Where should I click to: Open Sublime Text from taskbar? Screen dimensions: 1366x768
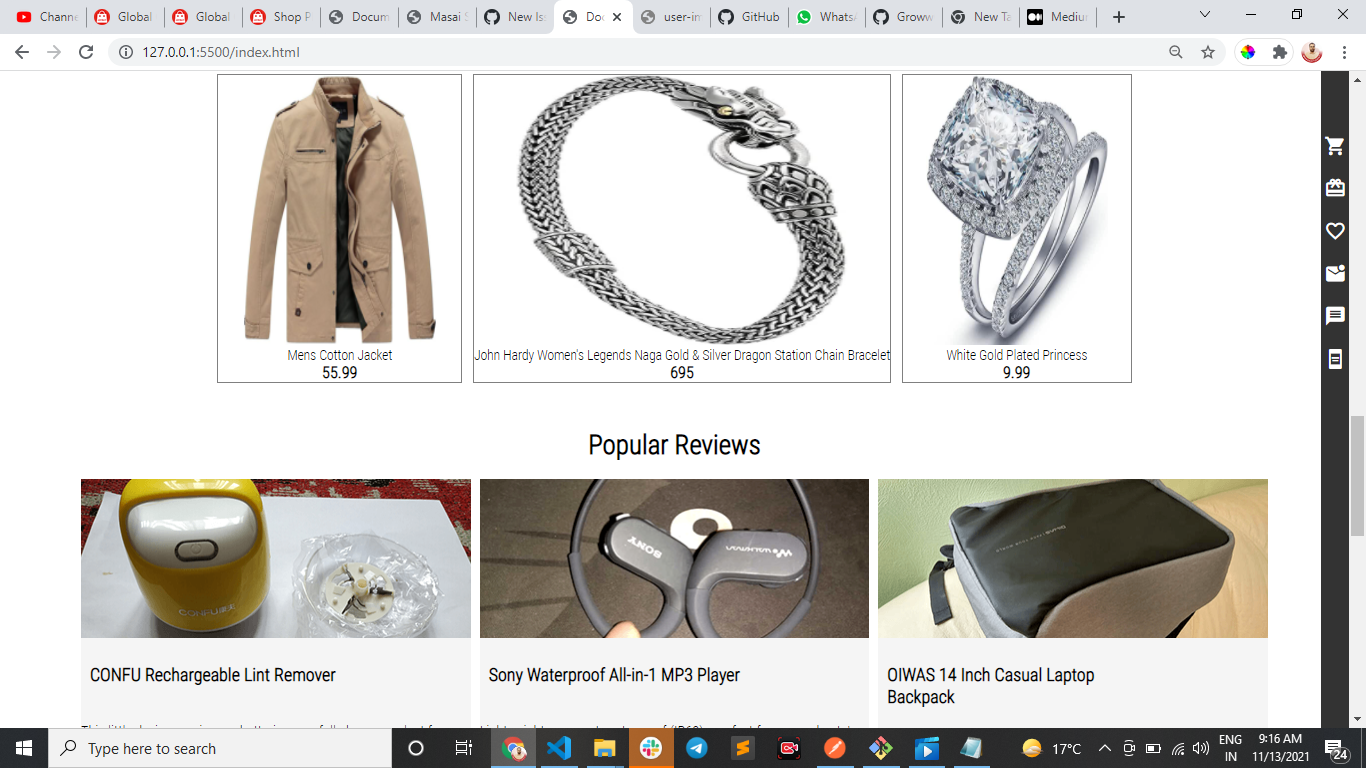pyautogui.click(x=743, y=748)
